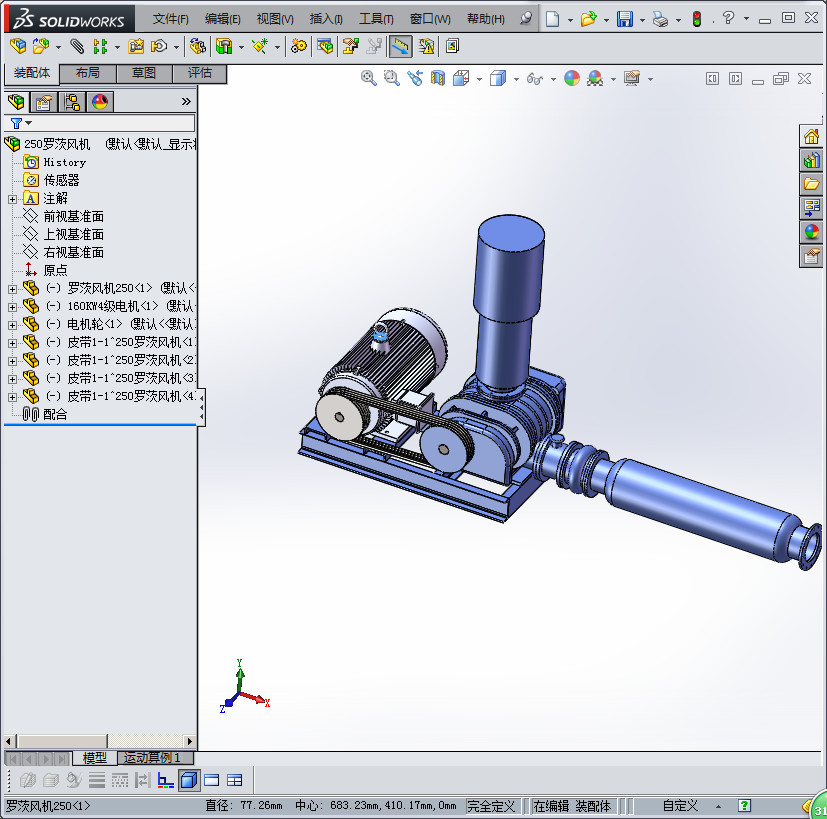Click the Mate paperclip tool icon
Viewport: 827px width, 819px height.
pyautogui.click(x=77, y=47)
